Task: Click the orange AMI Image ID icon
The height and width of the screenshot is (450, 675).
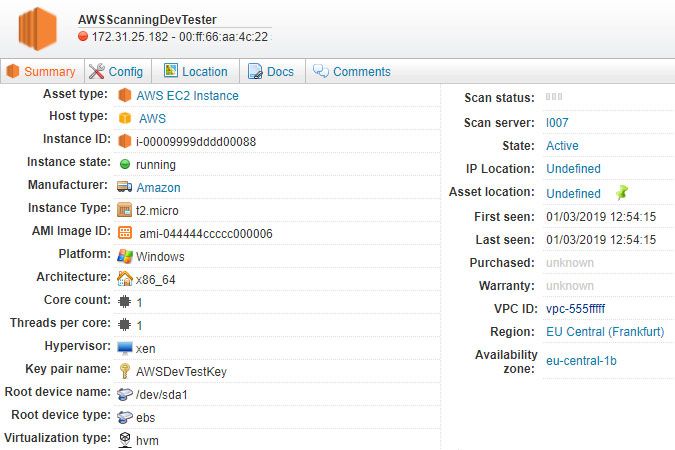Action: 125,233
